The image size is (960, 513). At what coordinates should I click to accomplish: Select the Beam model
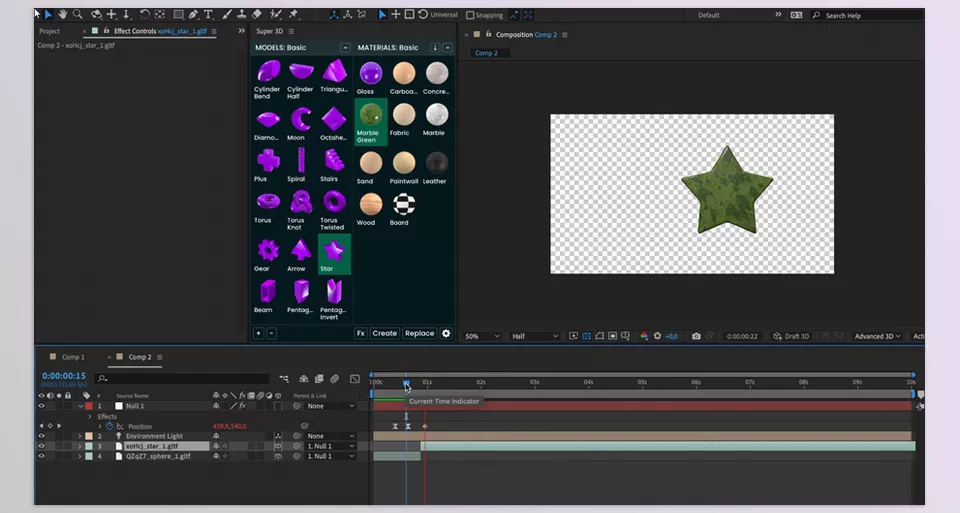[268, 292]
